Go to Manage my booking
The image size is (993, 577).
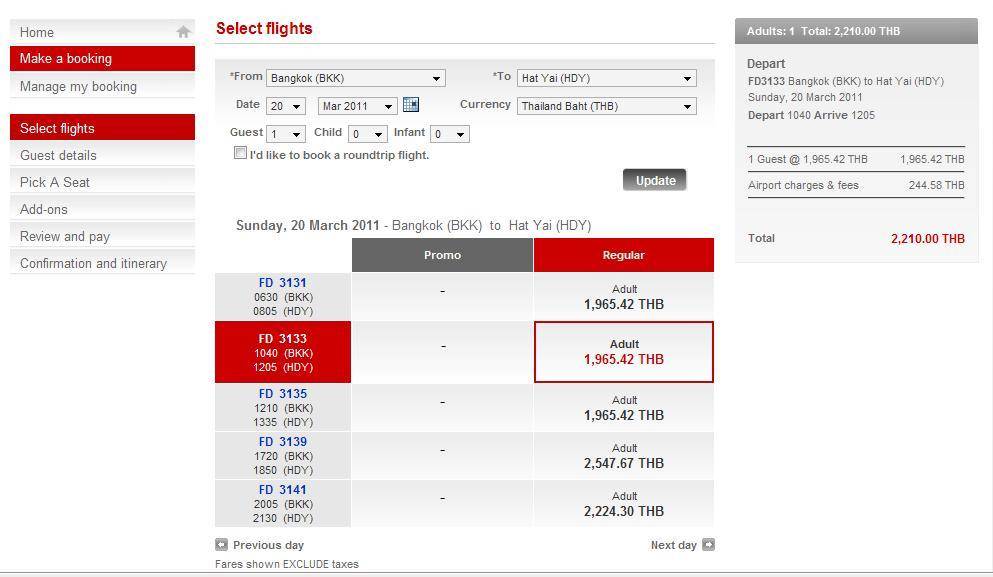(x=78, y=86)
